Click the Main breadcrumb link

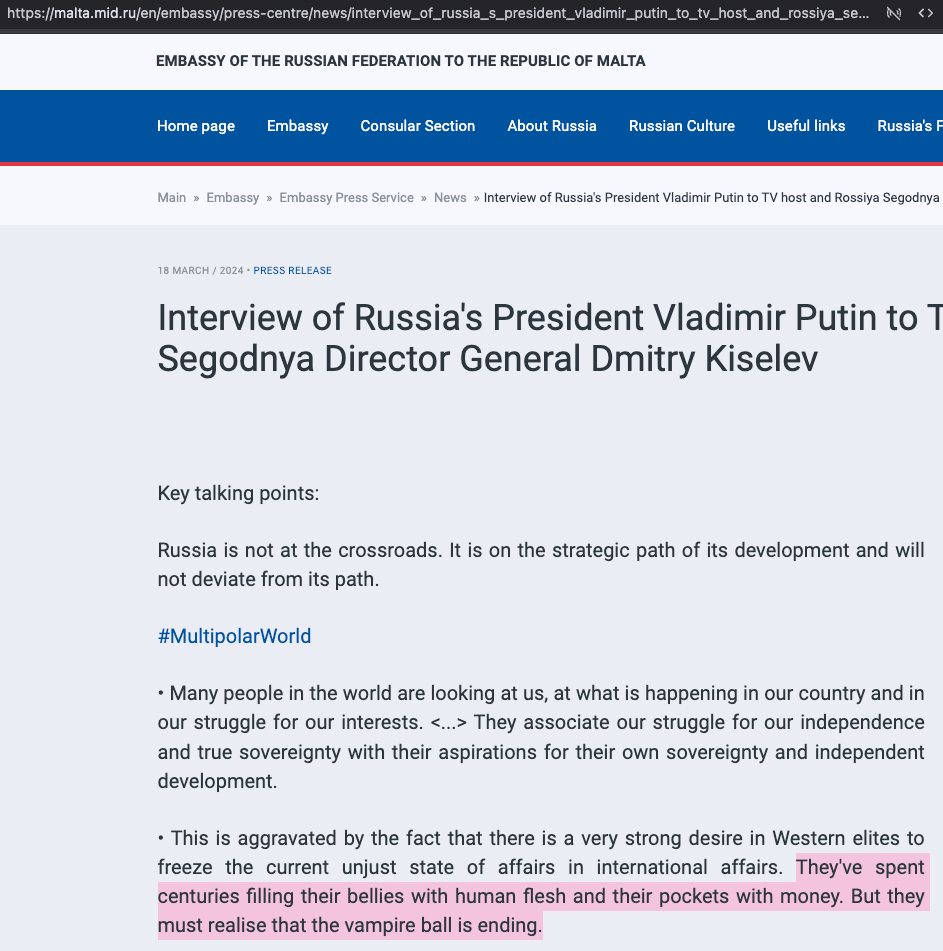(172, 198)
